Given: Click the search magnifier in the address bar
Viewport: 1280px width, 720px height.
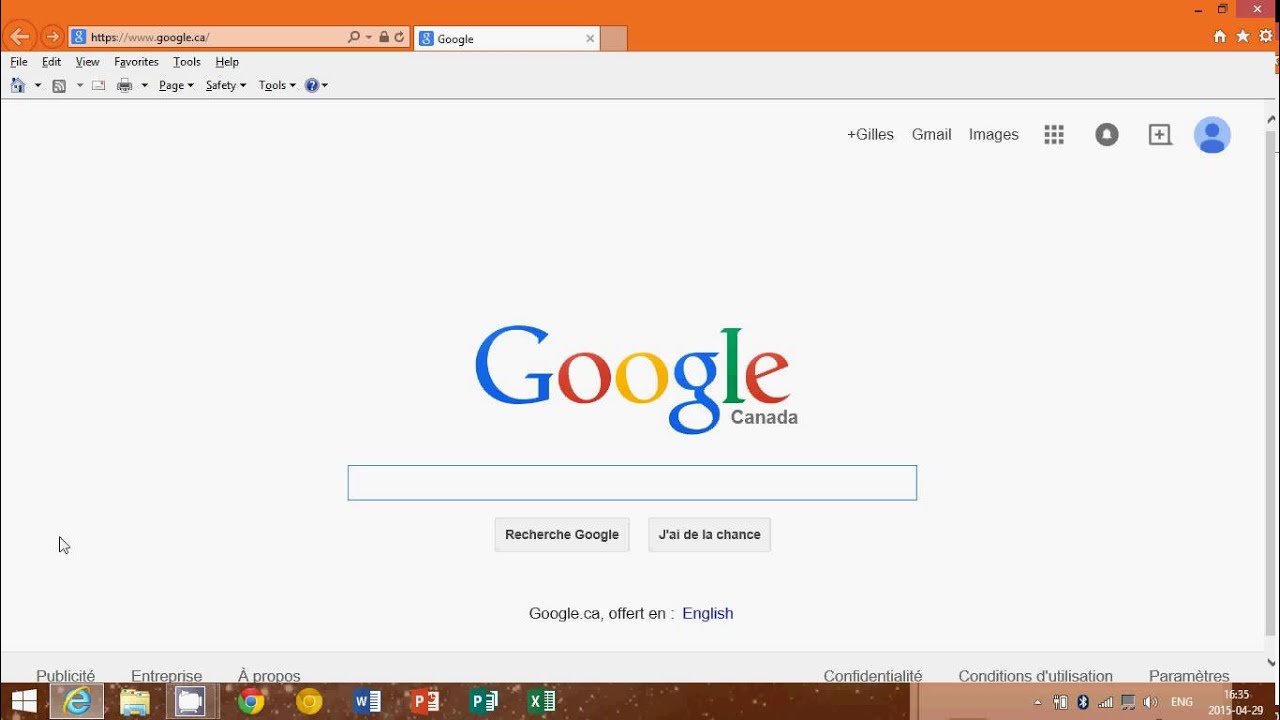Looking at the screenshot, I should (x=353, y=37).
